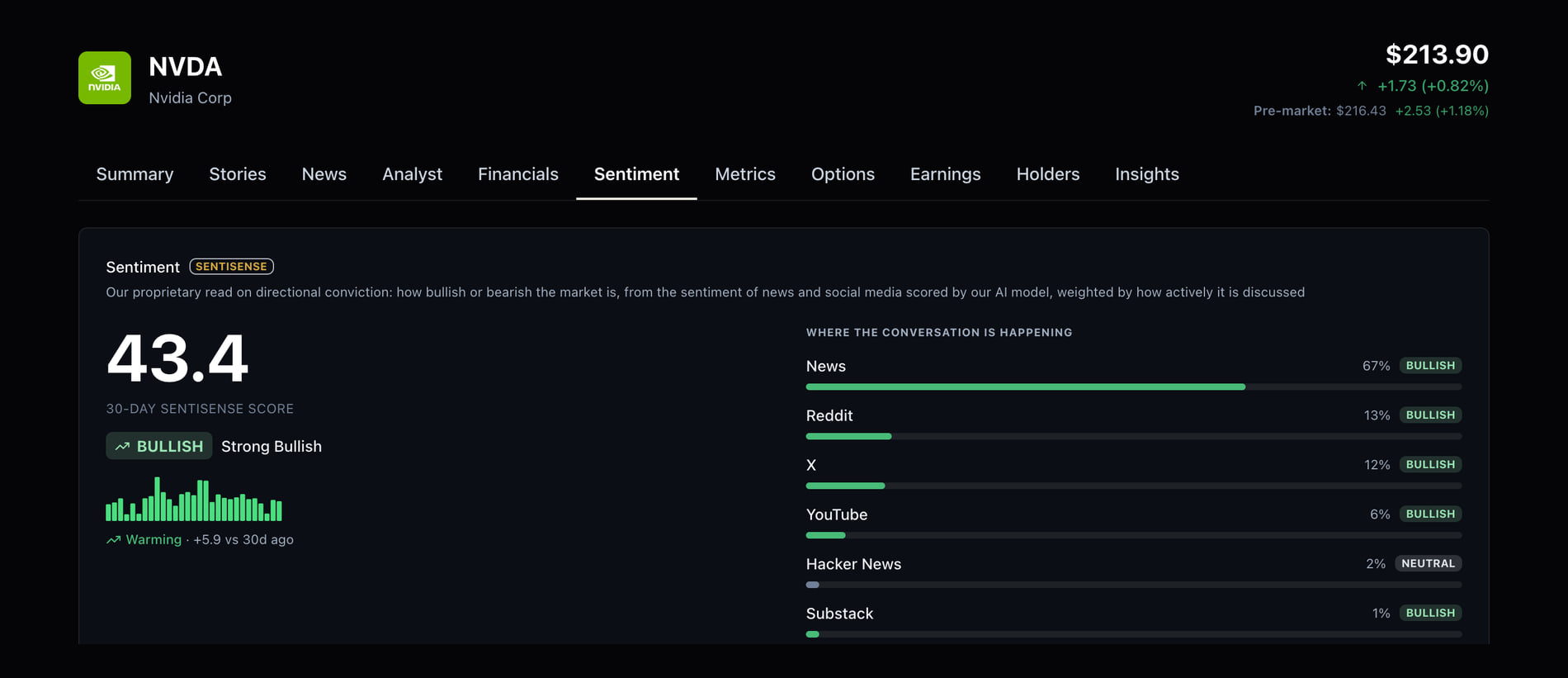
Task: Click the X source progress bar
Action: point(1134,486)
